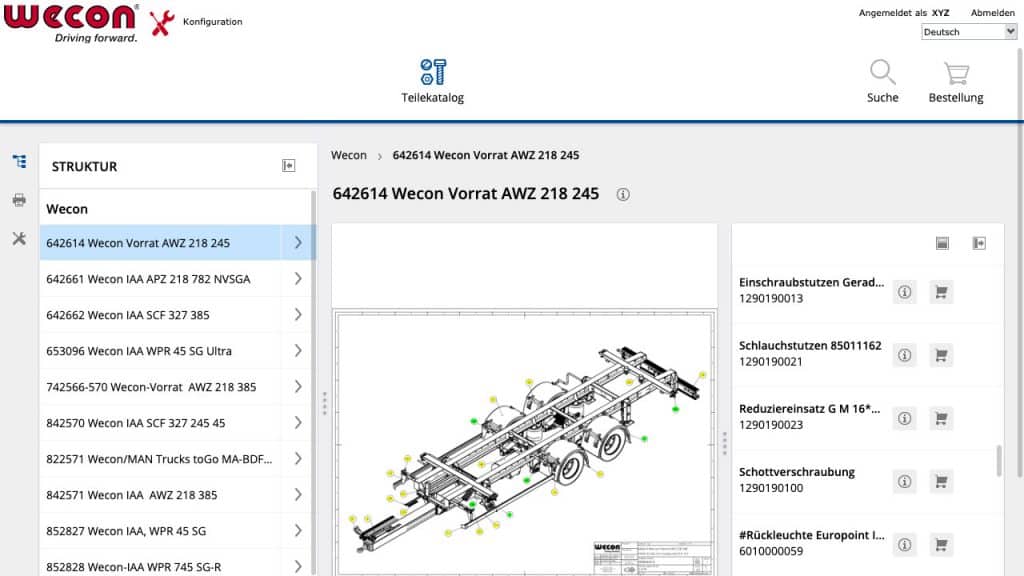Click the Wecon logo

pyautogui.click(x=71, y=23)
